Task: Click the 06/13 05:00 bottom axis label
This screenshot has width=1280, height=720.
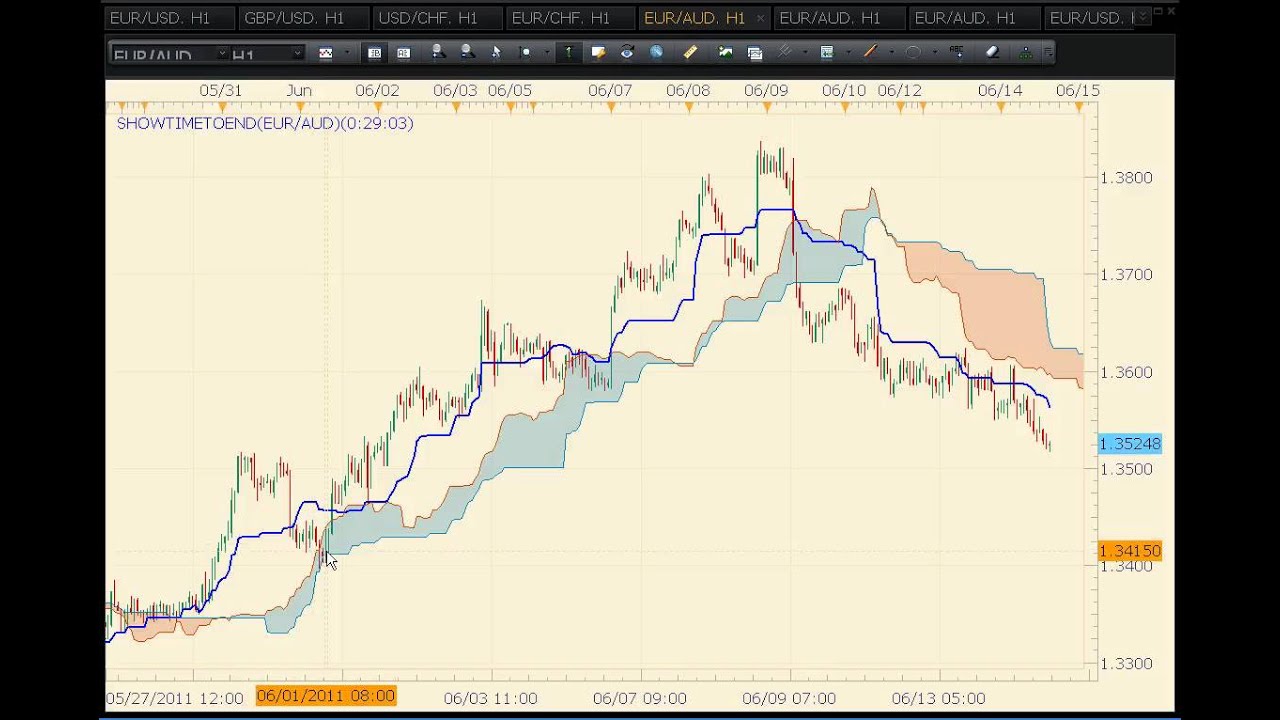Action: [x=938, y=698]
